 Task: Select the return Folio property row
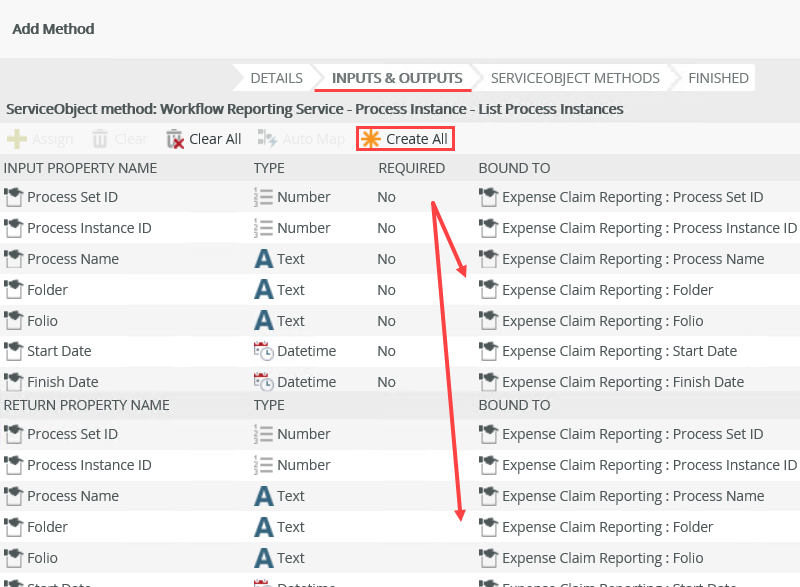coord(42,558)
